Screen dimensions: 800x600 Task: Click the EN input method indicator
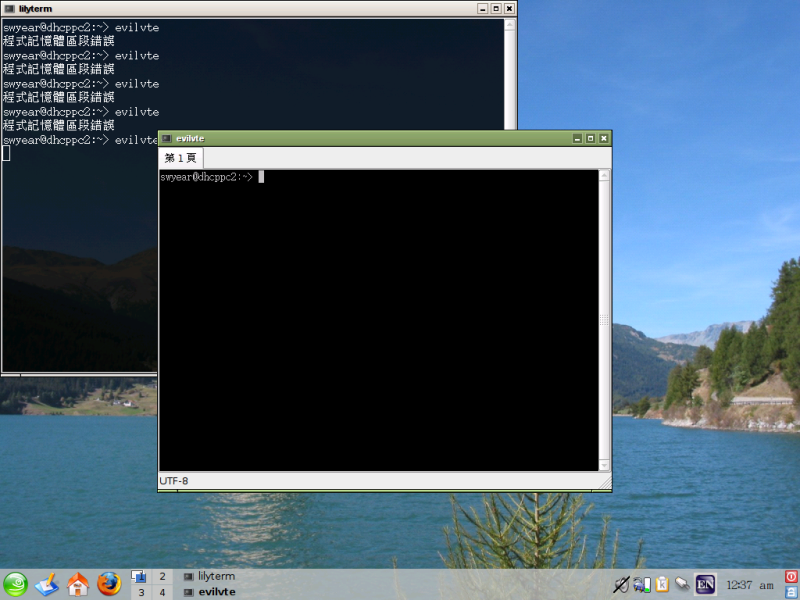click(706, 584)
